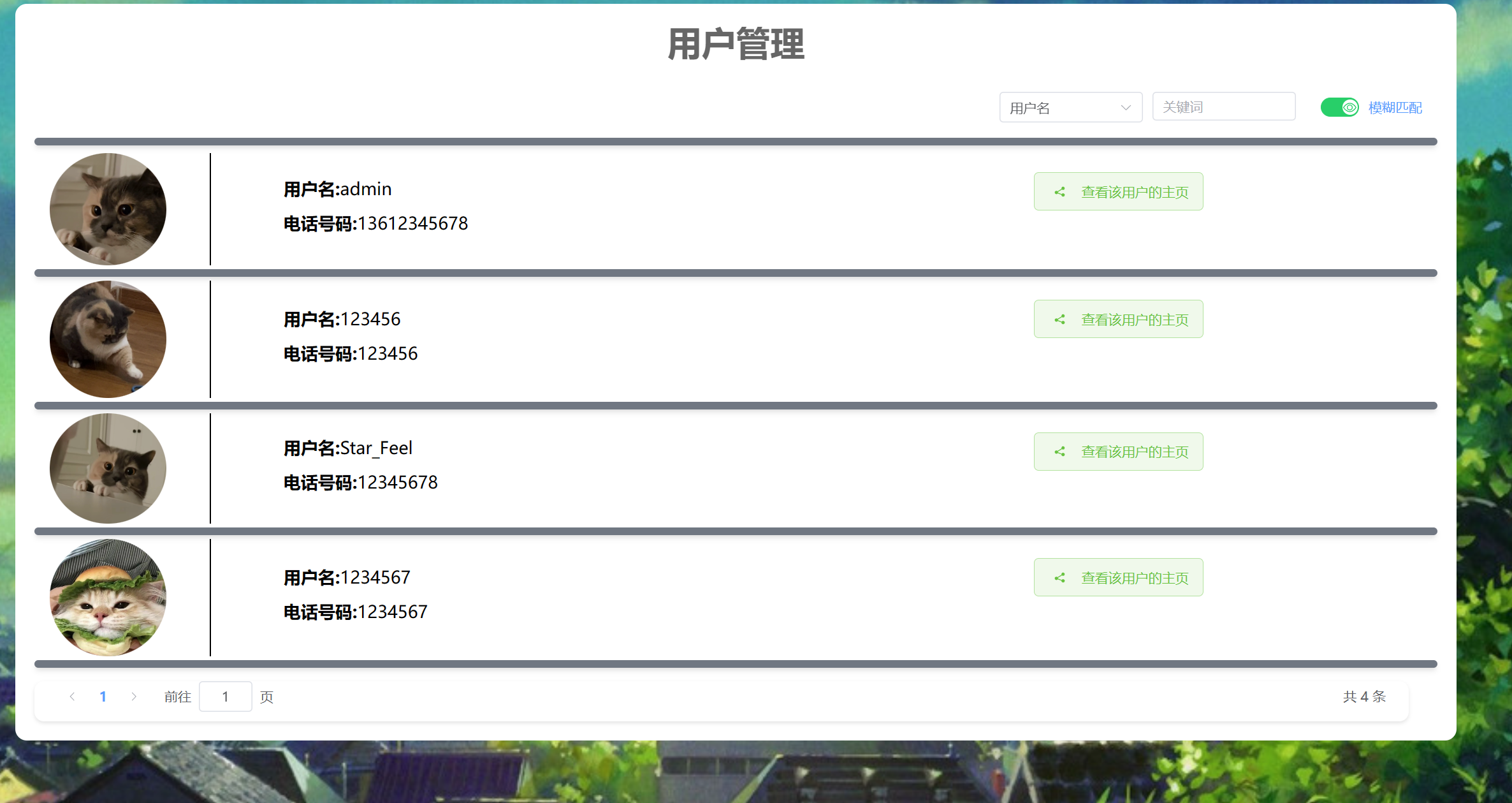Click Star_Feel's cat avatar picture
The image size is (1512, 803).
click(x=108, y=469)
